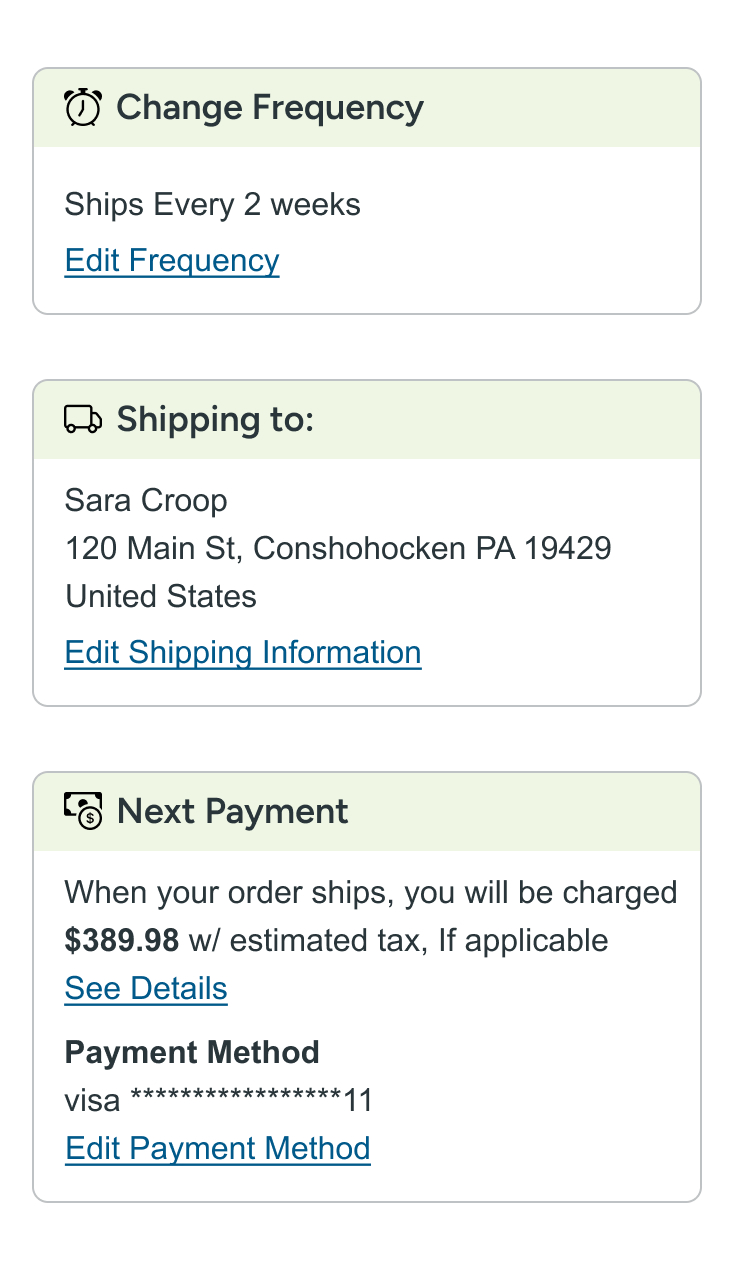Click the 120 Main St street address

(155, 548)
